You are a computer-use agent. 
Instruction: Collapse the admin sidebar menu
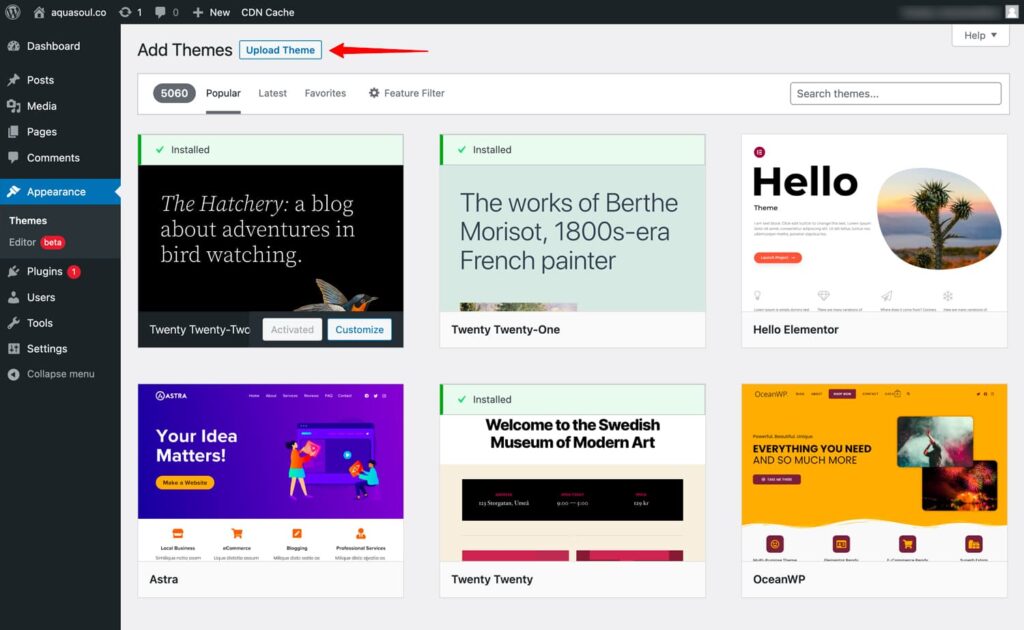[x=60, y=374]
